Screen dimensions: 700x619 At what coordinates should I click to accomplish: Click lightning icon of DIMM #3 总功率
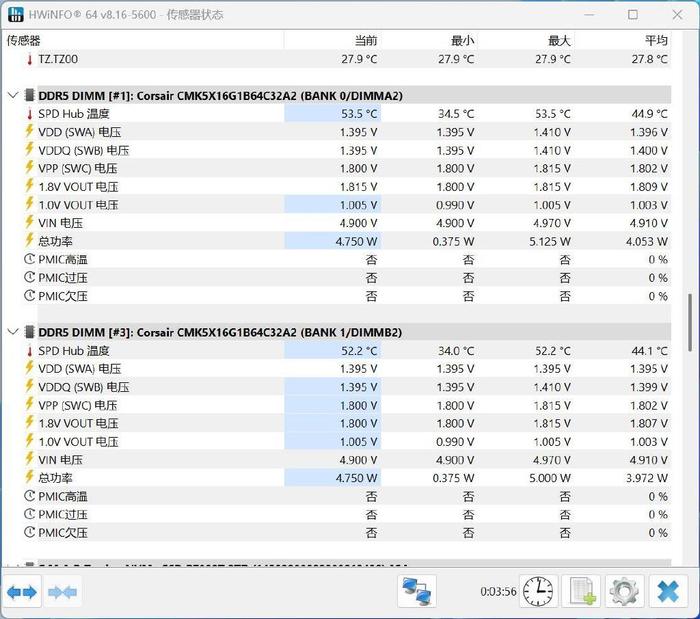(x=29, y=477)
